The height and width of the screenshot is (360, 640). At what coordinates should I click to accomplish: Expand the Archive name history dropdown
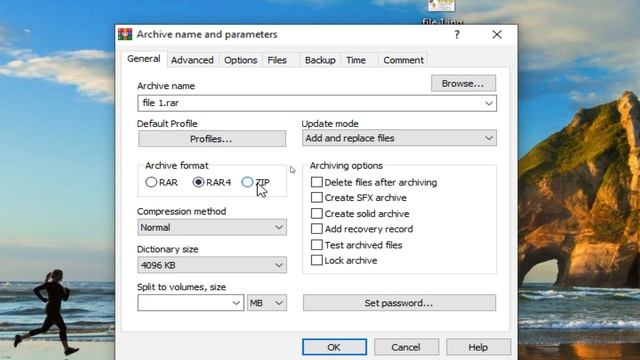[x=489, y=103]
